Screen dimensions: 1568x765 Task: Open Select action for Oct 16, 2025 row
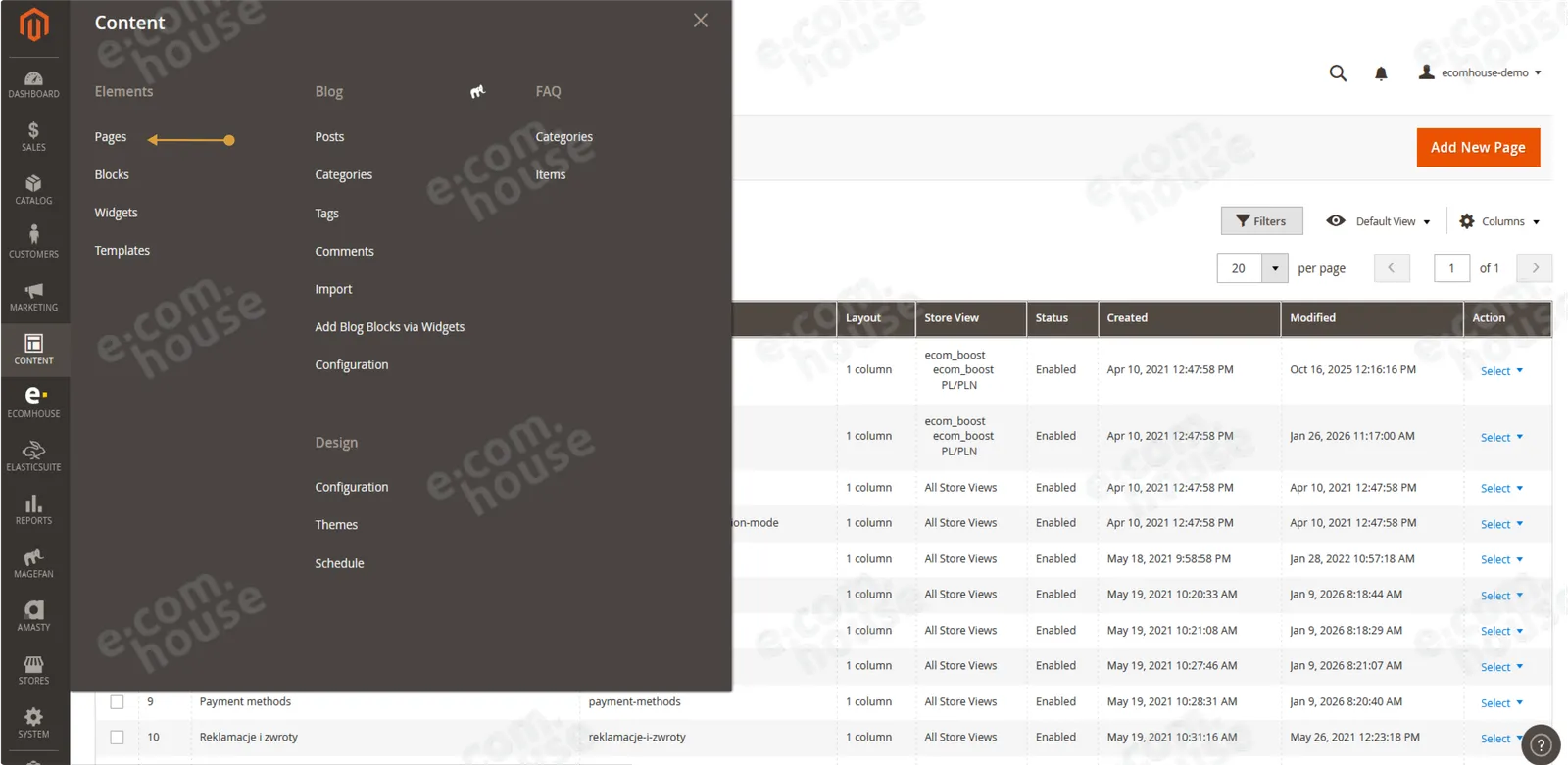pyautogui.click(x=1501, y=371)
